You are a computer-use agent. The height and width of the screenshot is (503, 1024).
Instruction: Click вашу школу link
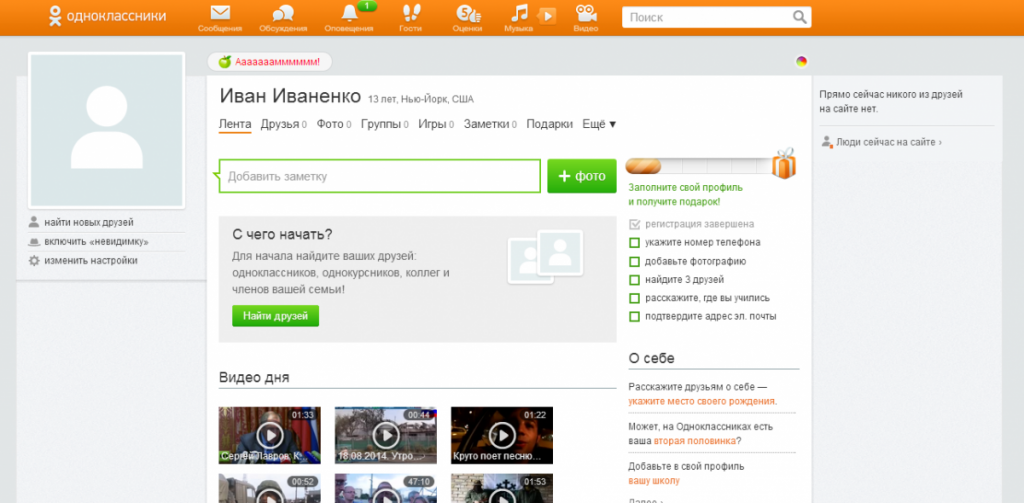point(654,481)
